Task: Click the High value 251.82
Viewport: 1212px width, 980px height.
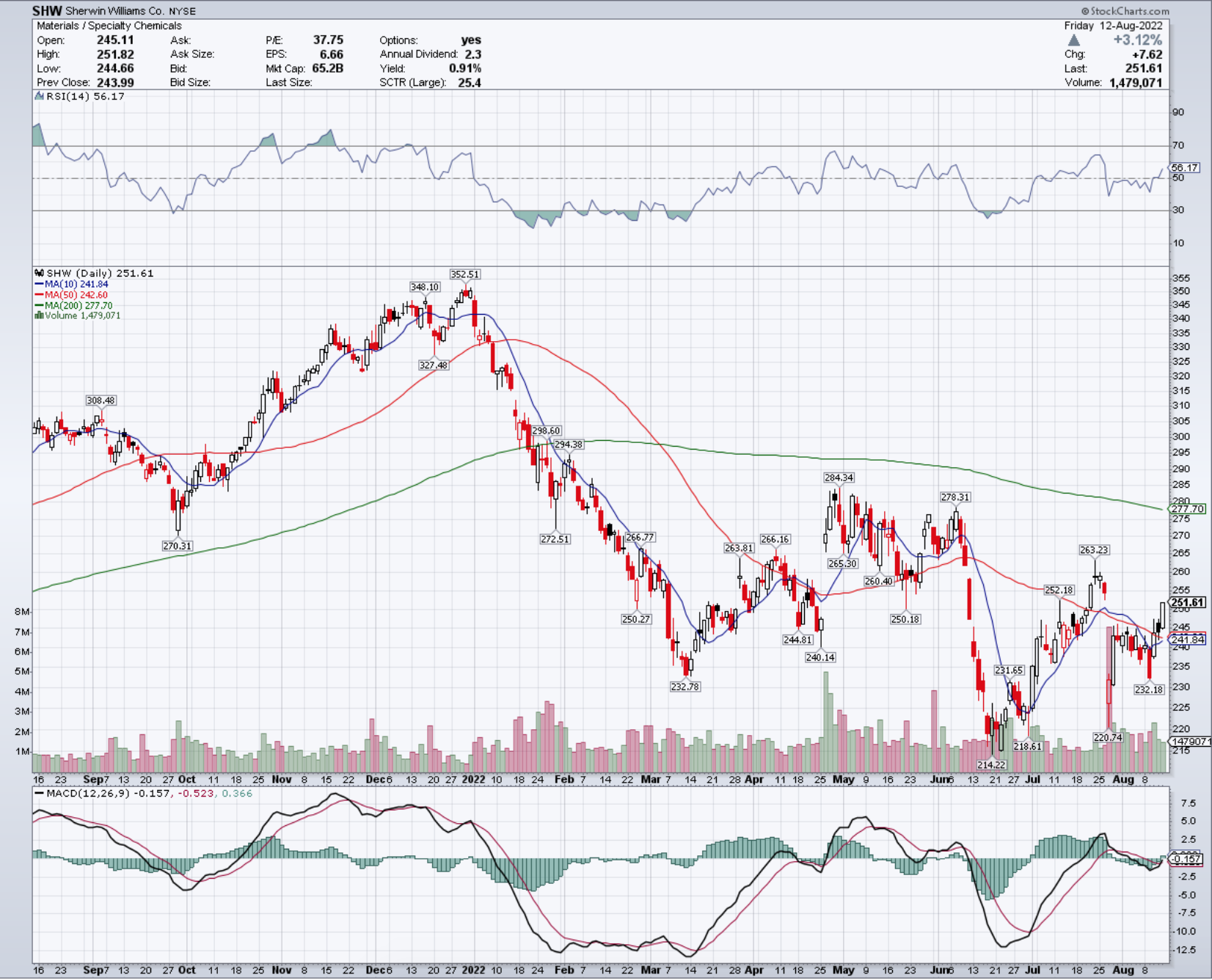Action: pyautogui.click(x=115, y=54)
